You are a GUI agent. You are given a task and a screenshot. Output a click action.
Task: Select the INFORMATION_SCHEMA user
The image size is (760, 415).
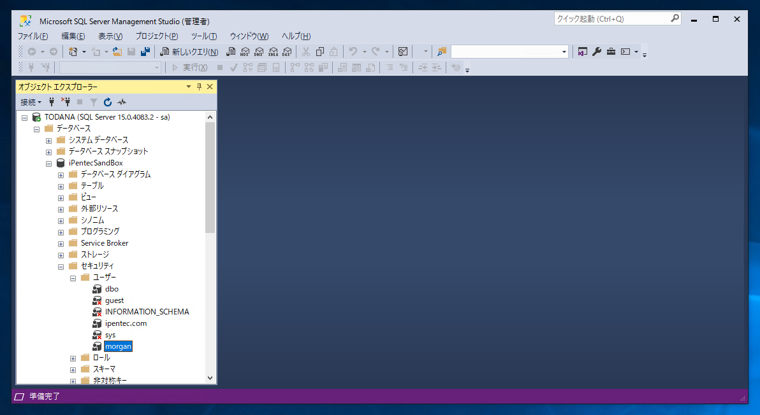click(147, 312)
